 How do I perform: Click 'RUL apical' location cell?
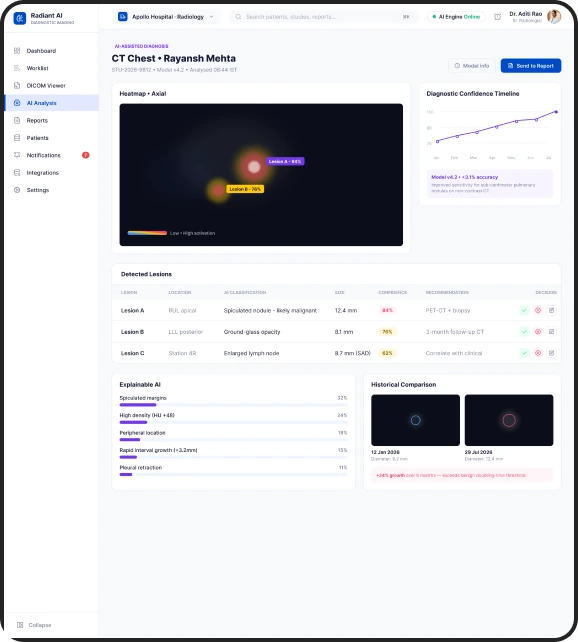coord(182,311)
